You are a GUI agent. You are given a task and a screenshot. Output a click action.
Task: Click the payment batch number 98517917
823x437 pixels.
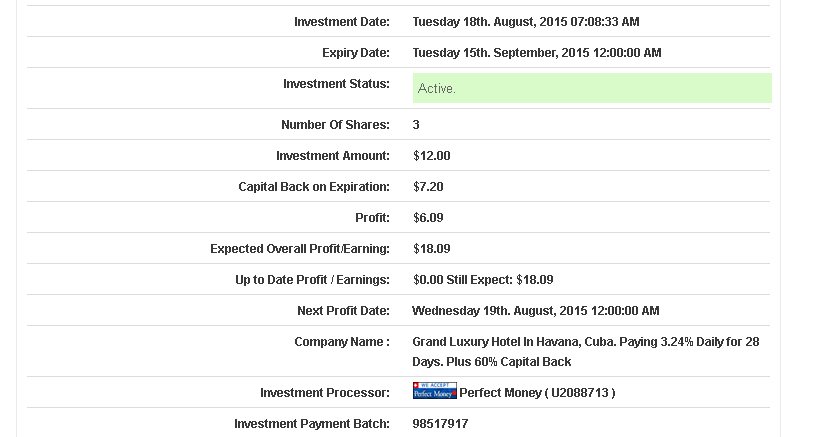tap(440, 424)
